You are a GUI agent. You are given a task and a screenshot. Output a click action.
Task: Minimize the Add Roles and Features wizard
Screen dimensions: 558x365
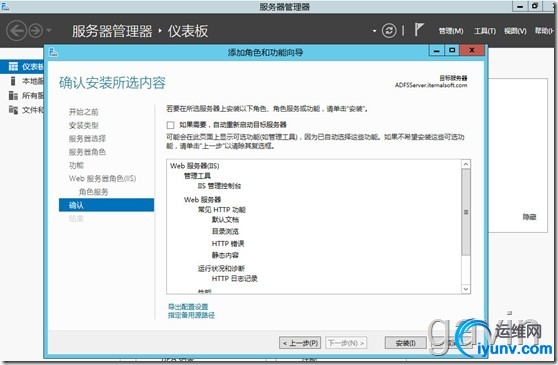tap(437, 51)
